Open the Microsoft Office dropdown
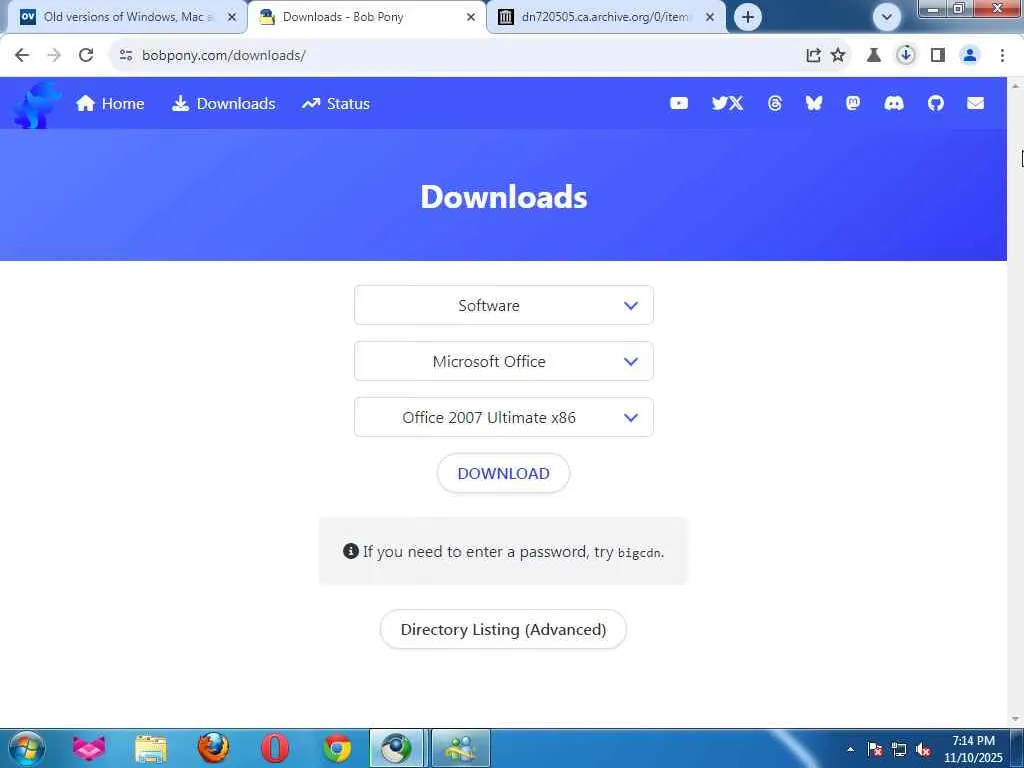 [504, 361]
